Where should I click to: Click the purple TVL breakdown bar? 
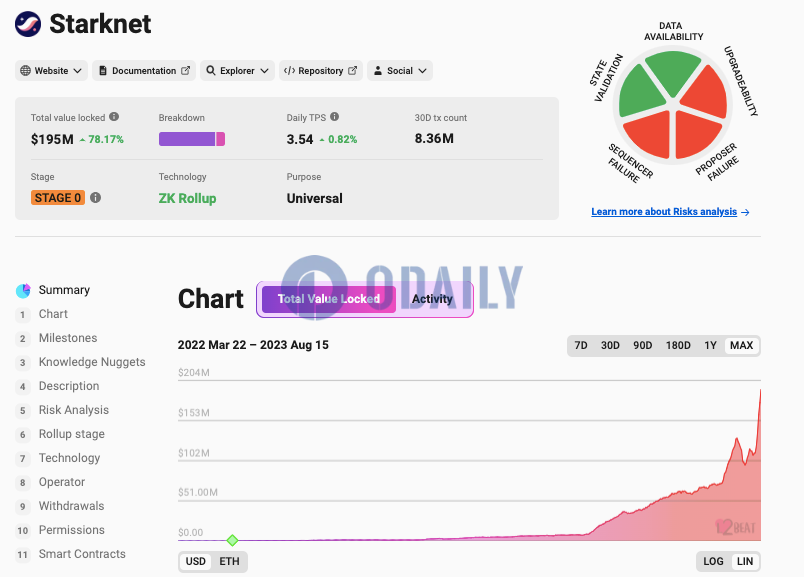click(x=187, y=139)
